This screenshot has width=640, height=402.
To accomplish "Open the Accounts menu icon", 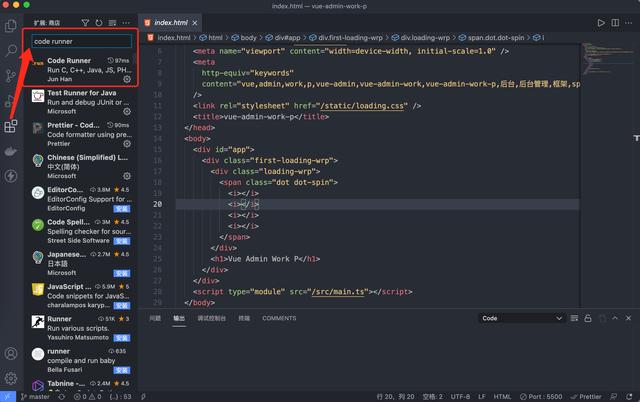I will pyautogui.click(x=11, y=353).
